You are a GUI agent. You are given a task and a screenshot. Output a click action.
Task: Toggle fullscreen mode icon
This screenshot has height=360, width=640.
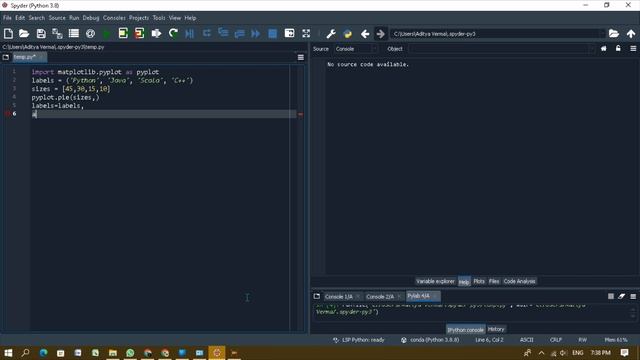[306, 33]
